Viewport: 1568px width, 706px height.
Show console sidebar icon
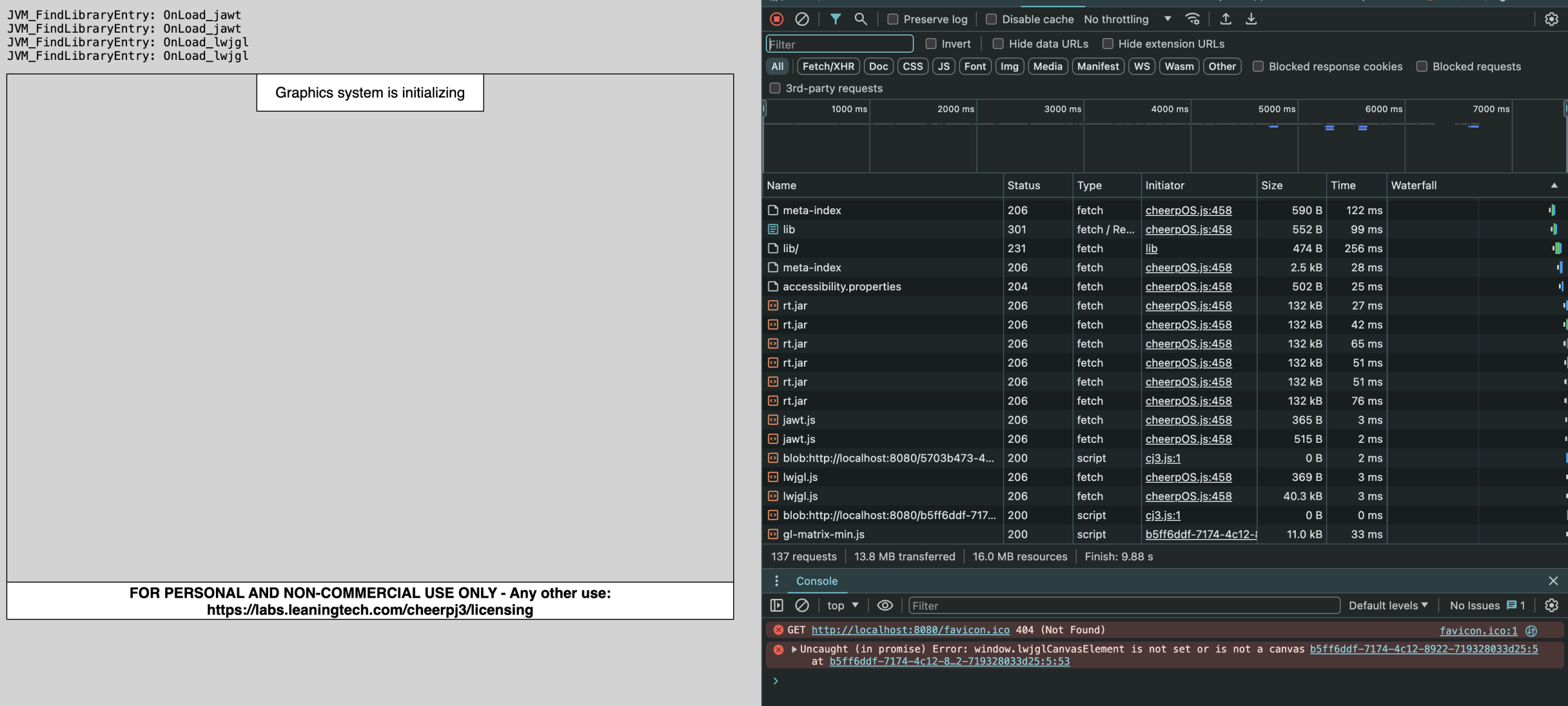[x=777, y=605]
